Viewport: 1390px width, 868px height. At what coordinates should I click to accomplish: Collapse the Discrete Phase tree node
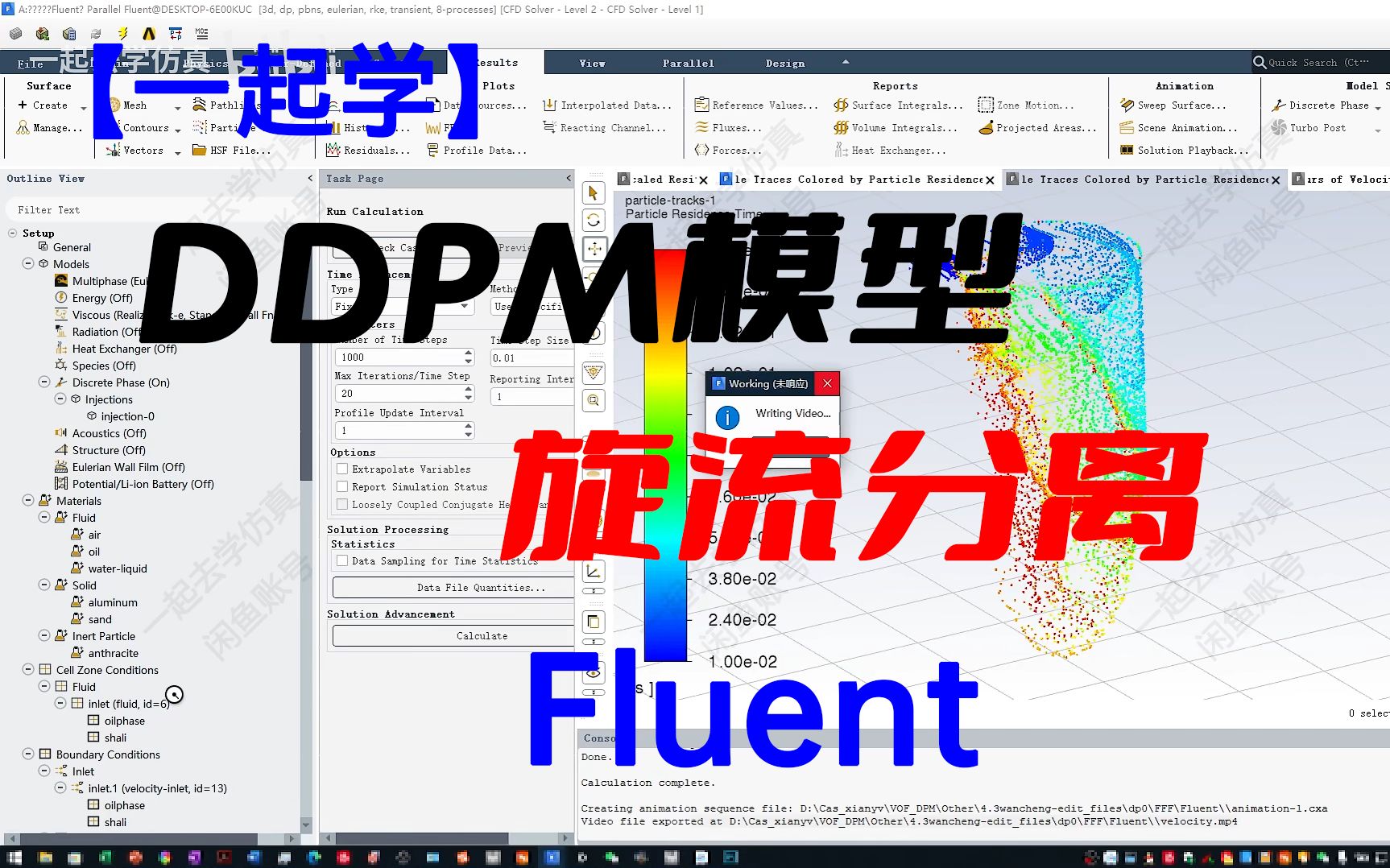(44, 382)
